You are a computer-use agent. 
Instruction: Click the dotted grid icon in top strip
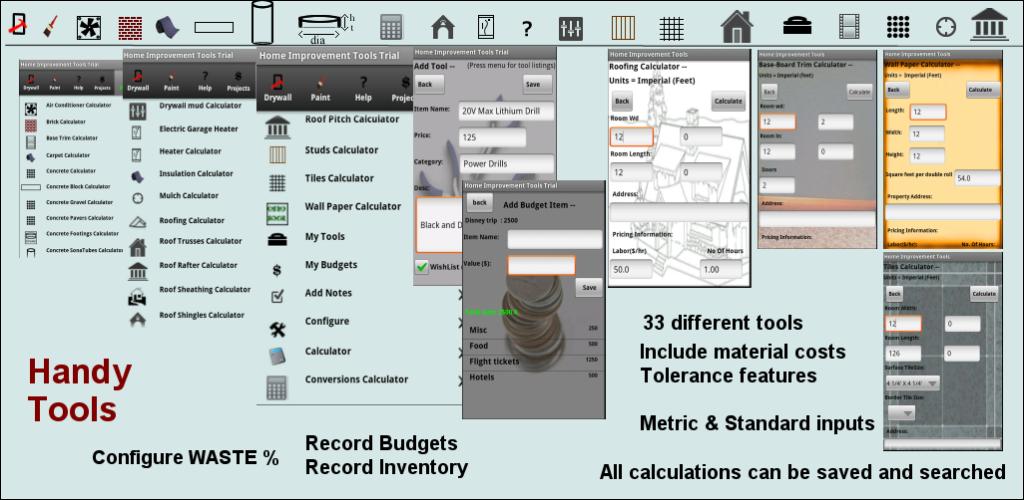[899, 27]
